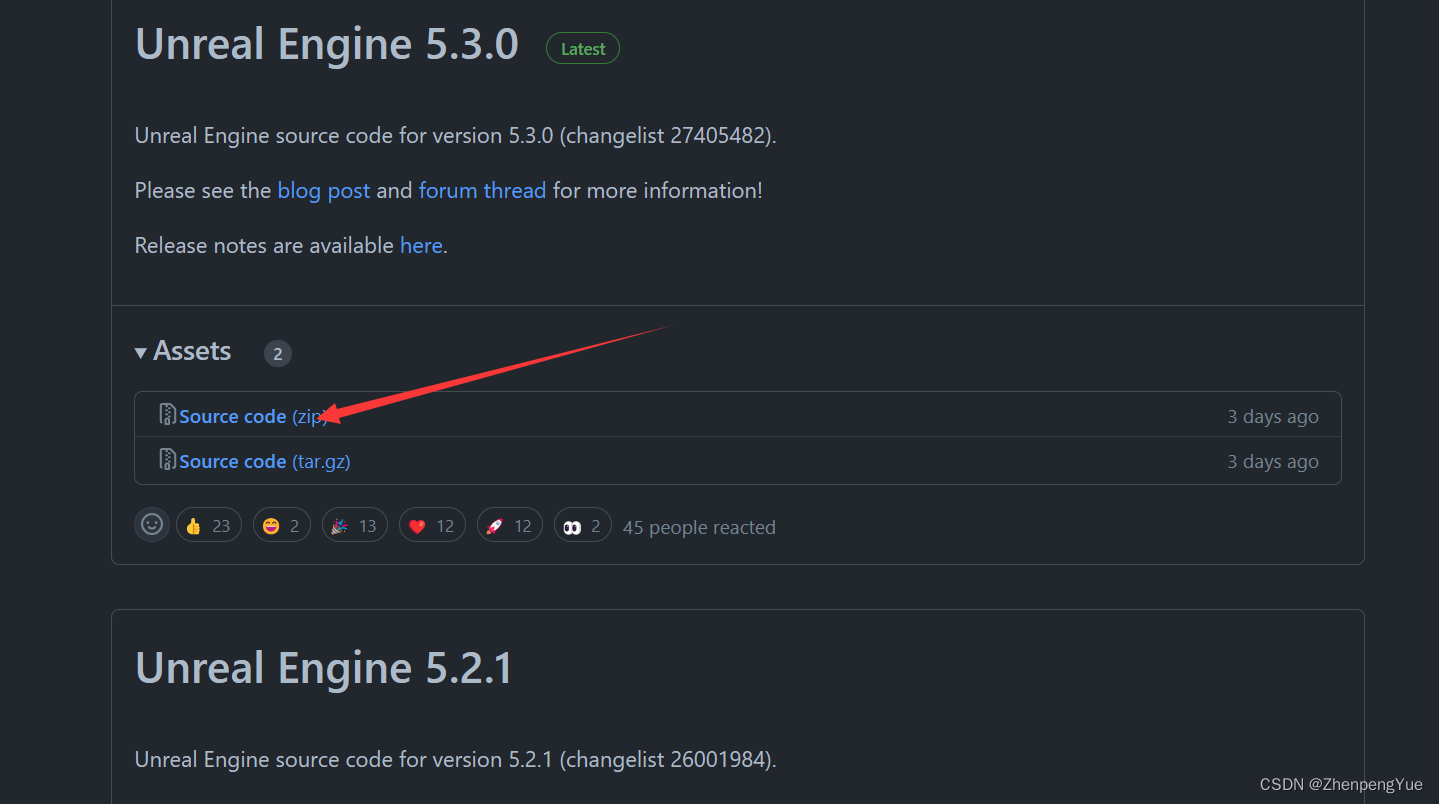Open the smiley add-reaction picker
This screenshot has width=1439, height=804.
click(x=152, y=525)
